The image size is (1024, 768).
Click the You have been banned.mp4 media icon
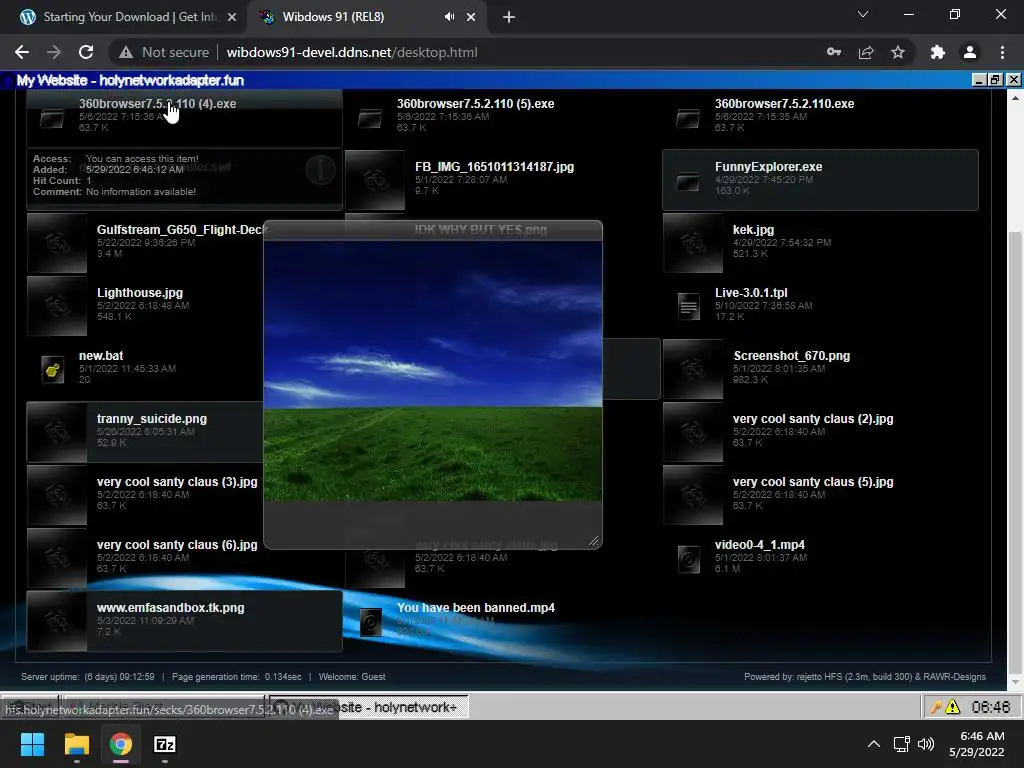pos(370,622)
